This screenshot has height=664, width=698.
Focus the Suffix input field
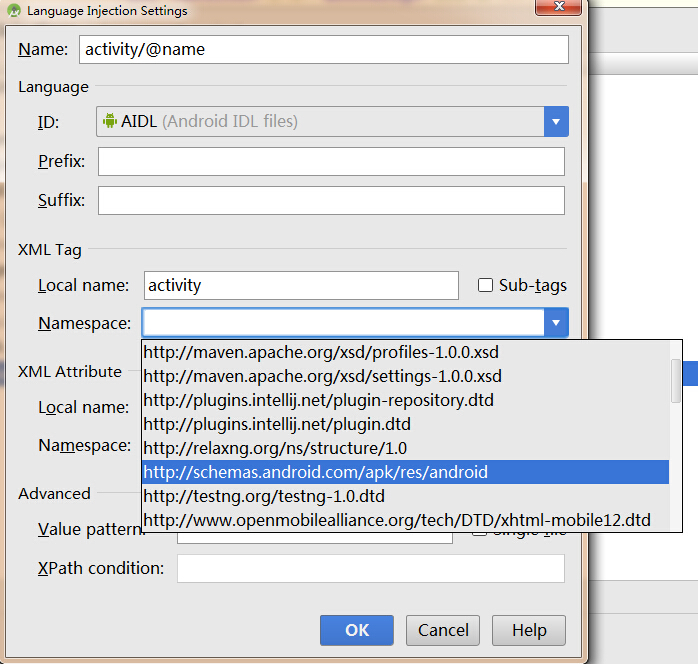pyautogui.click(x=331, y=200)
